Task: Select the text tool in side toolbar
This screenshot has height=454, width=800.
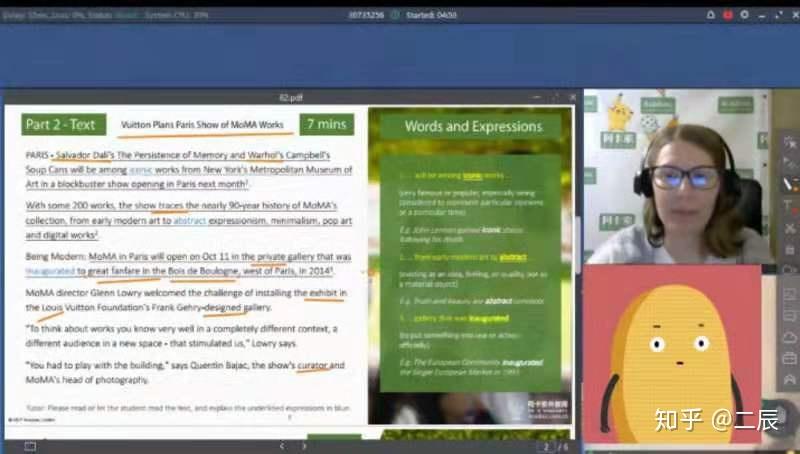Action: click(x=789, y=207)
